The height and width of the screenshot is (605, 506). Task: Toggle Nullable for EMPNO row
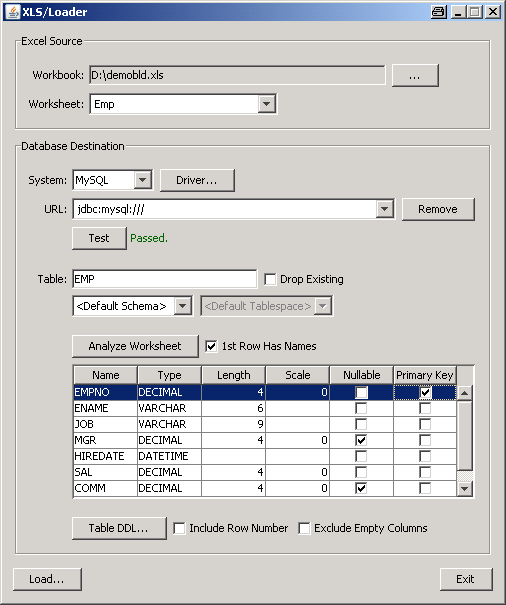click(x=361, y=392)
